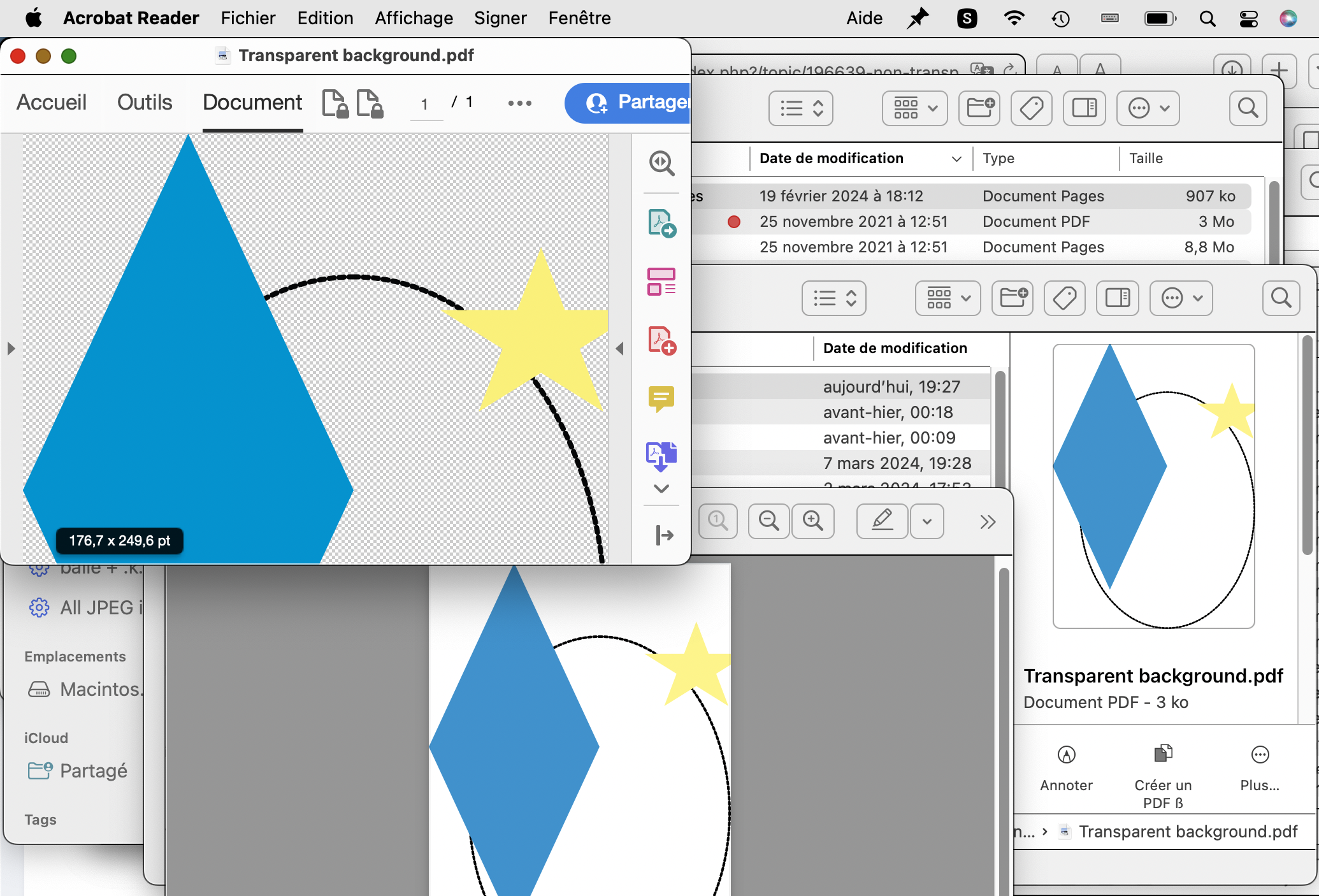Image resolution: width=1319 pixels, height=896 pixels.
Task: Click the Taille column header
Action: [1146, 158]
